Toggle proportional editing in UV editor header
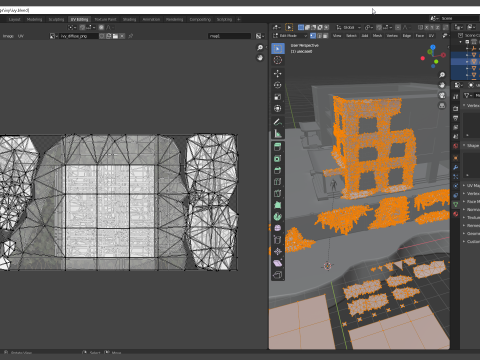480x360 pixels. pyautogui.click(x=101, y=27)
